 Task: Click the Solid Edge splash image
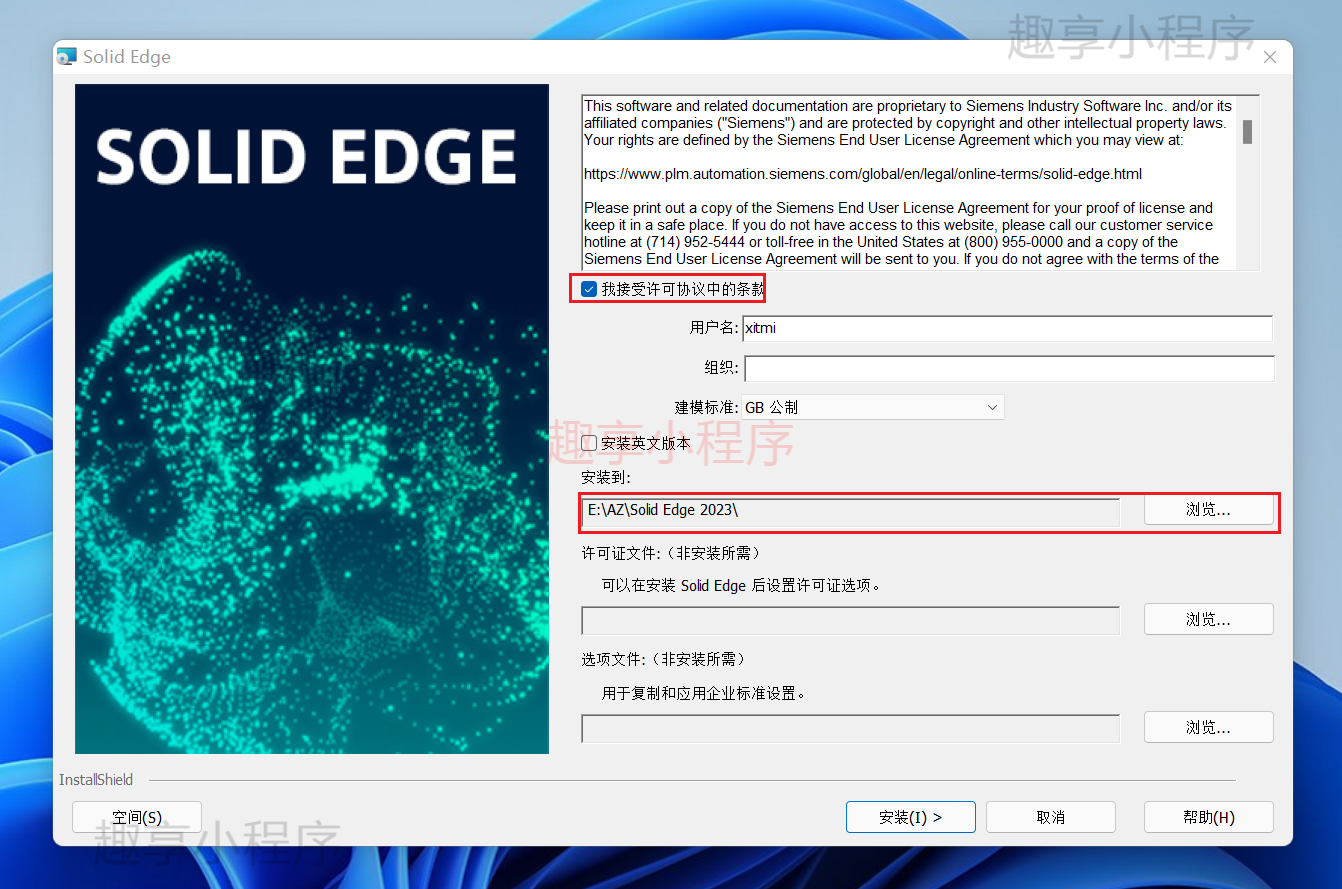(x=312, y=419)
